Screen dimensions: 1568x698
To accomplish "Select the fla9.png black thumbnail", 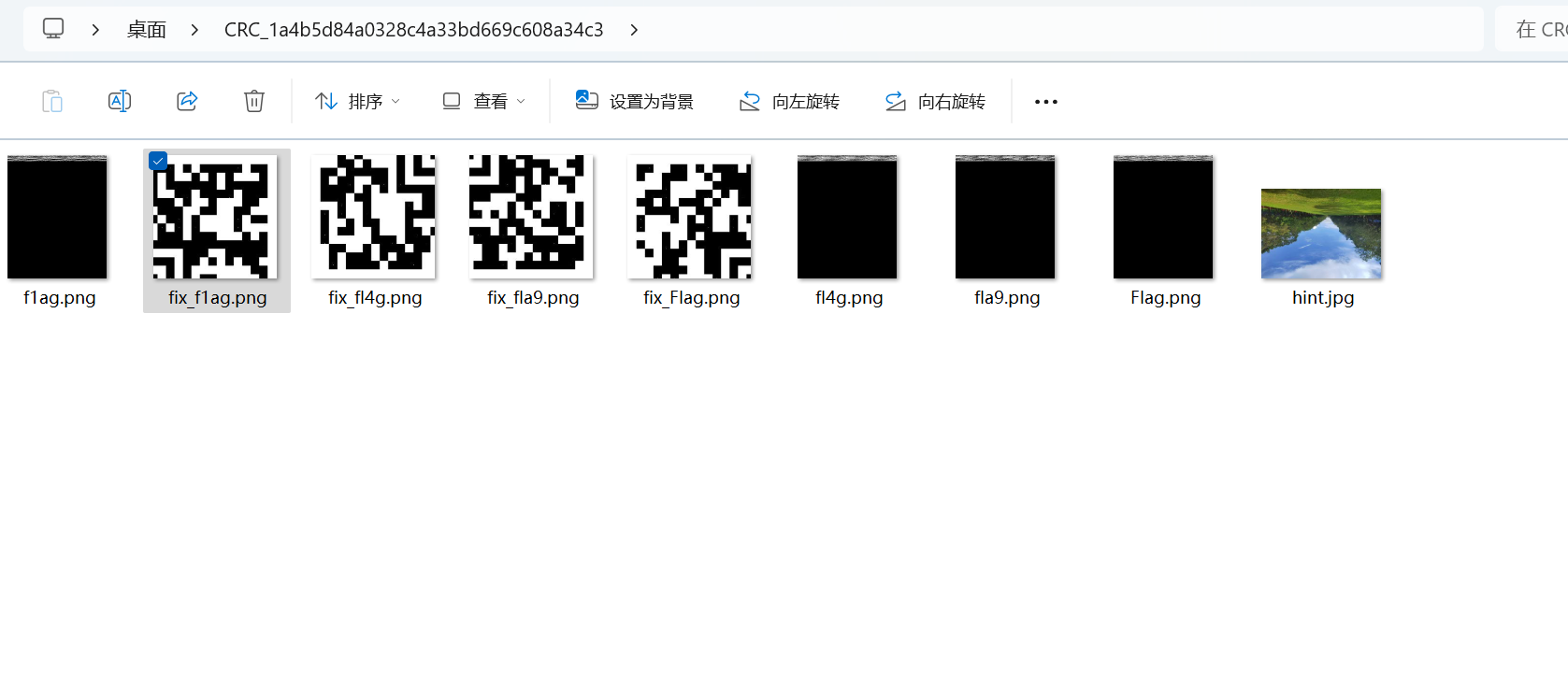I will point(1005,217).
